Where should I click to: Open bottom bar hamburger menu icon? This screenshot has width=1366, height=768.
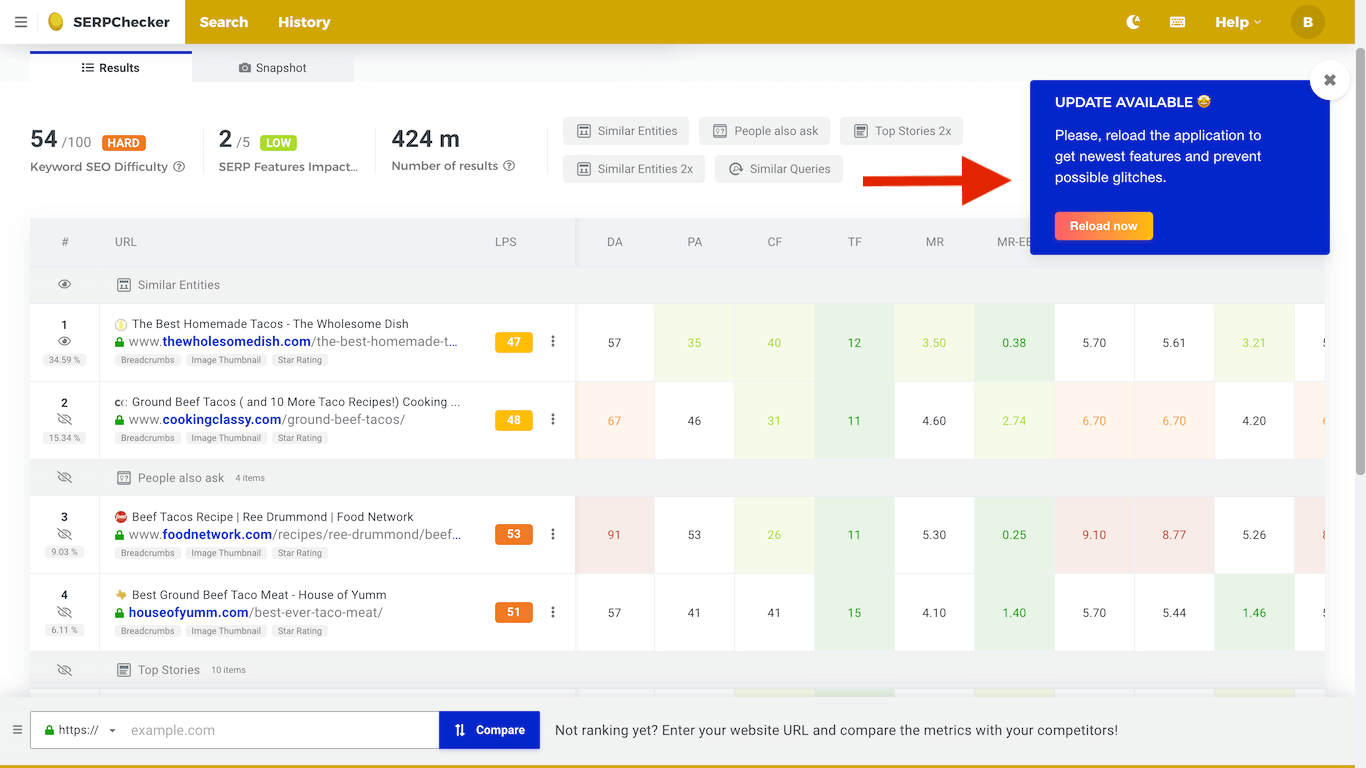click(17, 730)
